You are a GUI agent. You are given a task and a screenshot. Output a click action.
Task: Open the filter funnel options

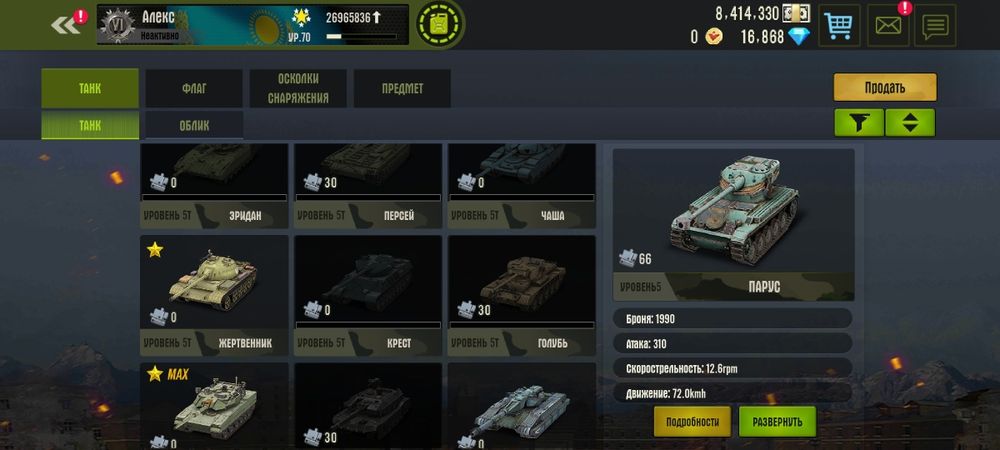click(x=859, y=122)
